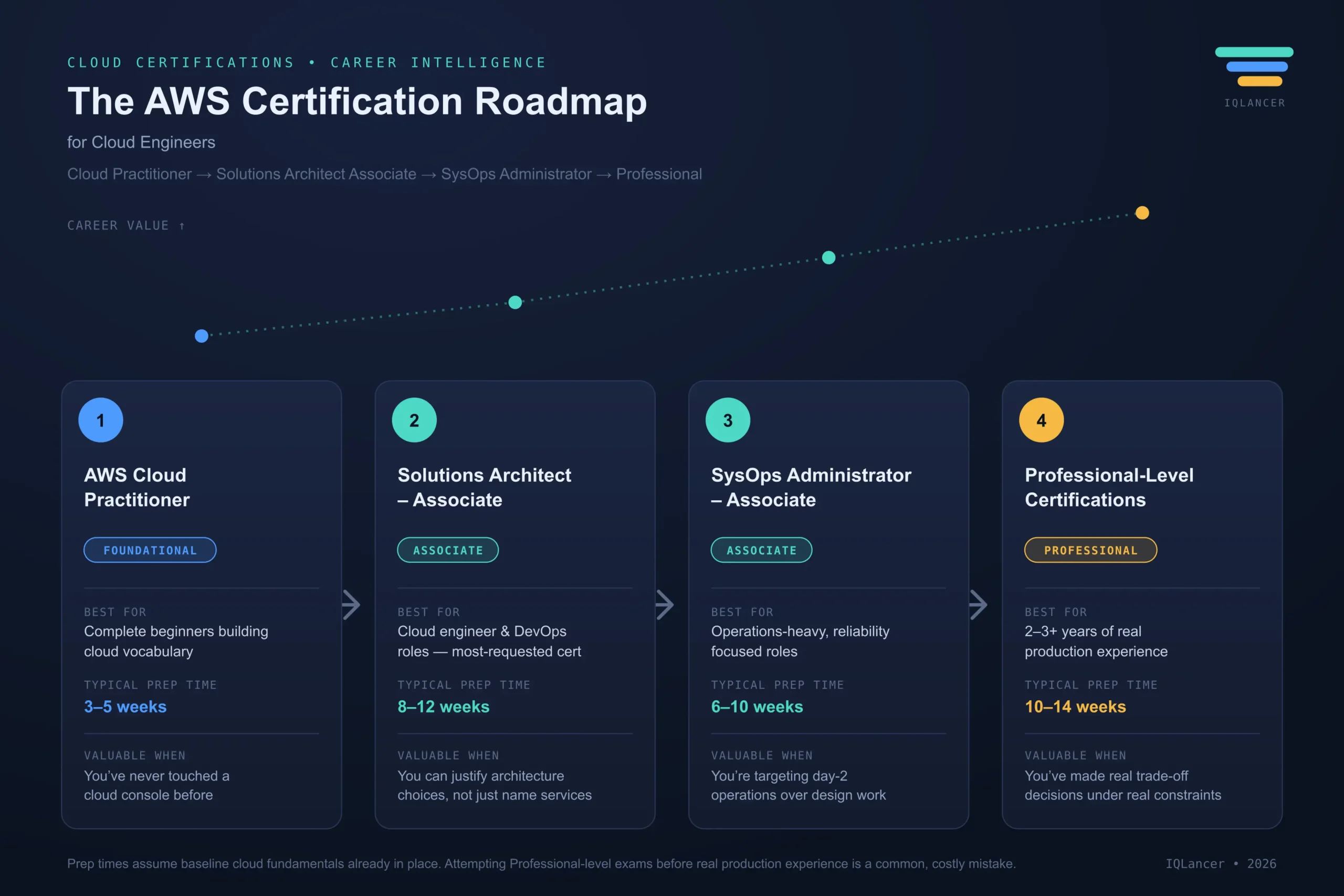Click 'Operations-heavy, reliability focused roles' text
The width and height of the screenshot is (1344, 896).
click(800, 641)
